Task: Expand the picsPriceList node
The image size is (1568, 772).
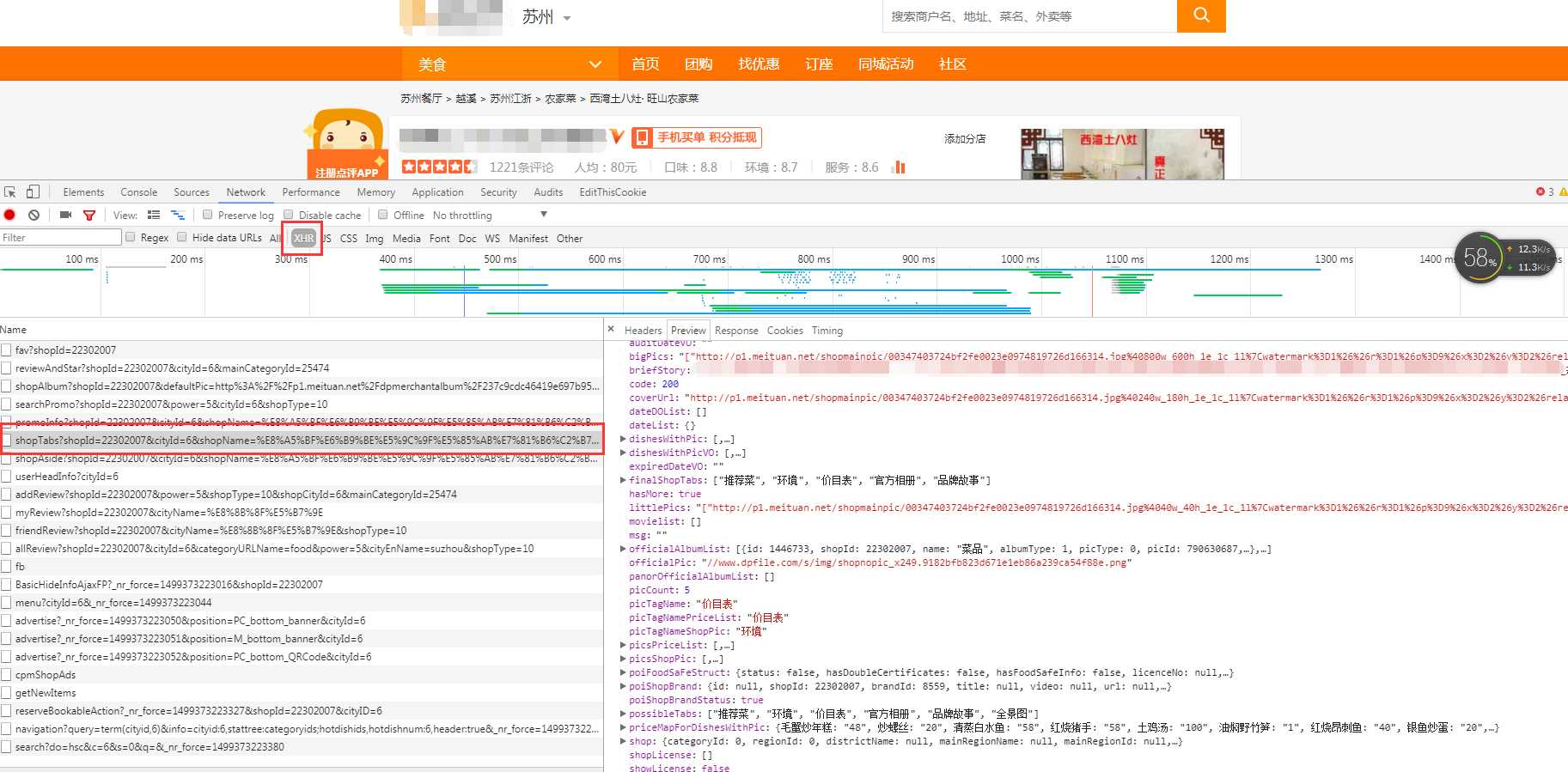Action: tap(623, 645)
